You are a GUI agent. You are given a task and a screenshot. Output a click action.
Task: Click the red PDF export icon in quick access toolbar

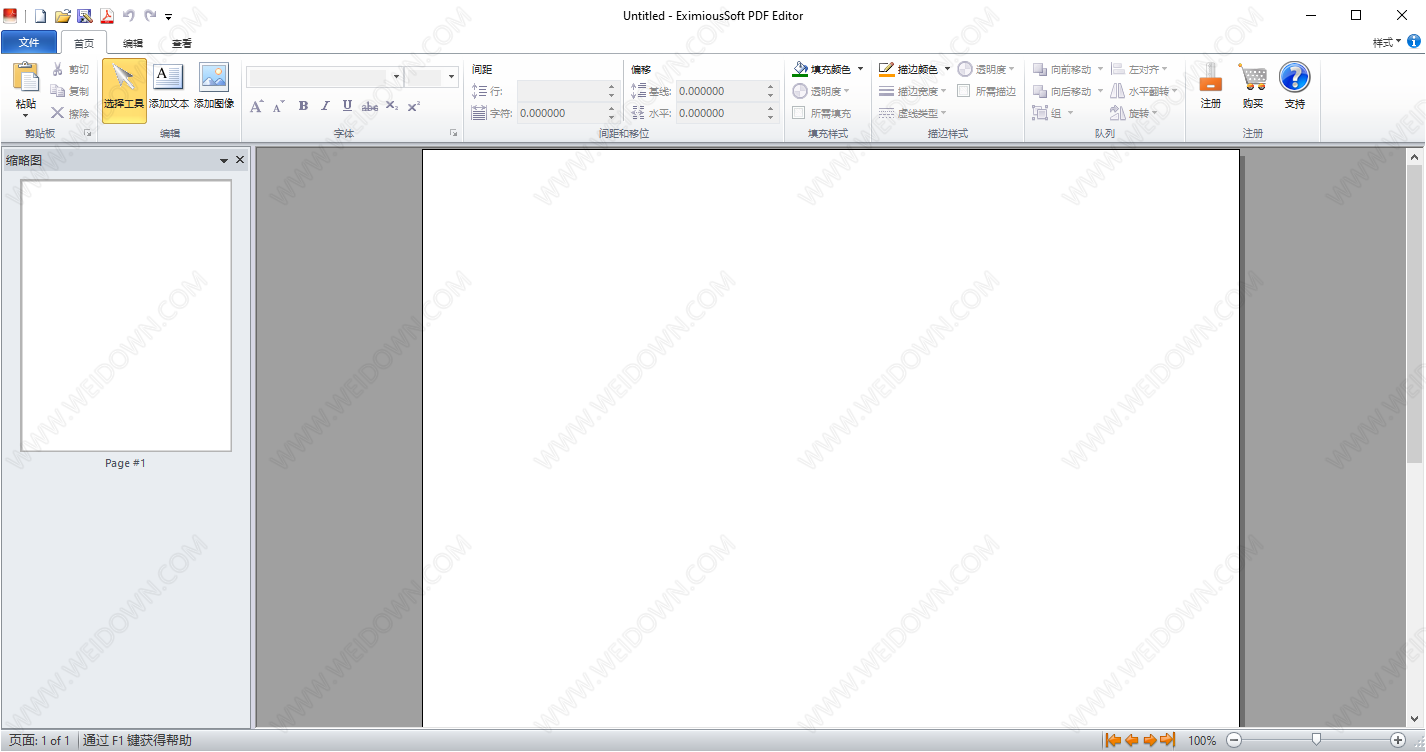106,16
